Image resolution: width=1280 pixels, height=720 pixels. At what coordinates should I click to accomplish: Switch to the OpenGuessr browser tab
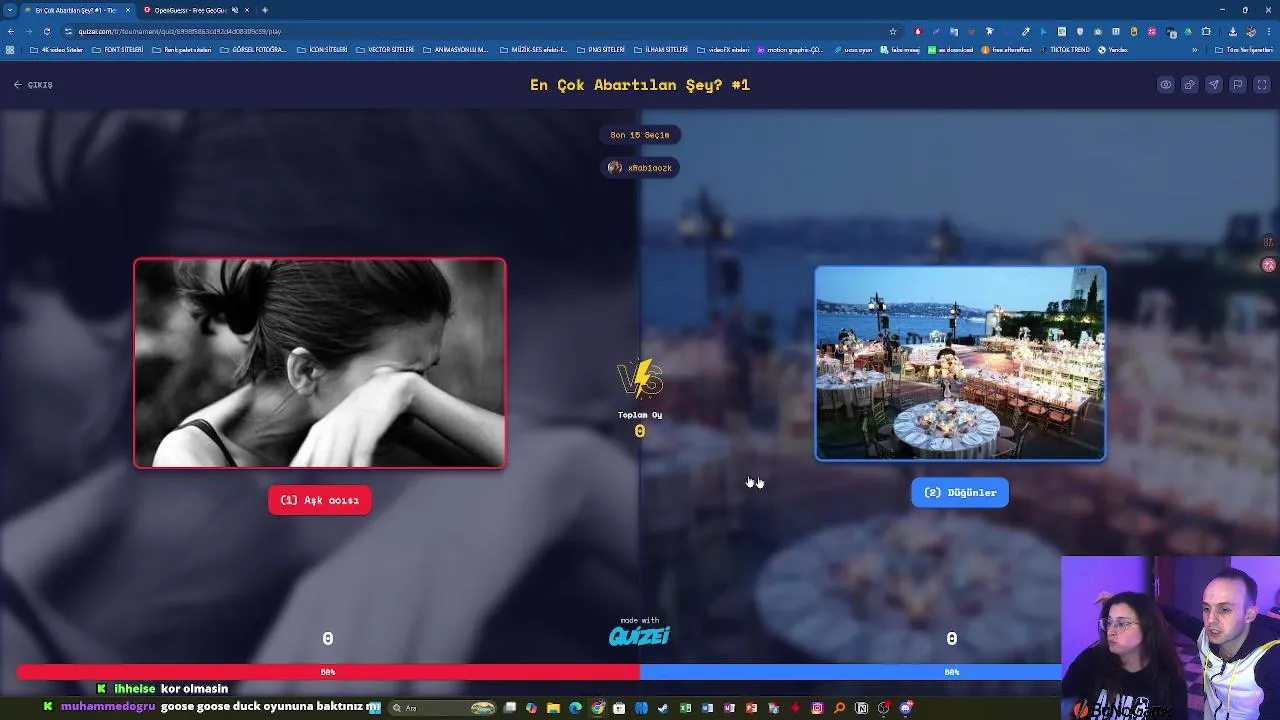tap(195, 10)
